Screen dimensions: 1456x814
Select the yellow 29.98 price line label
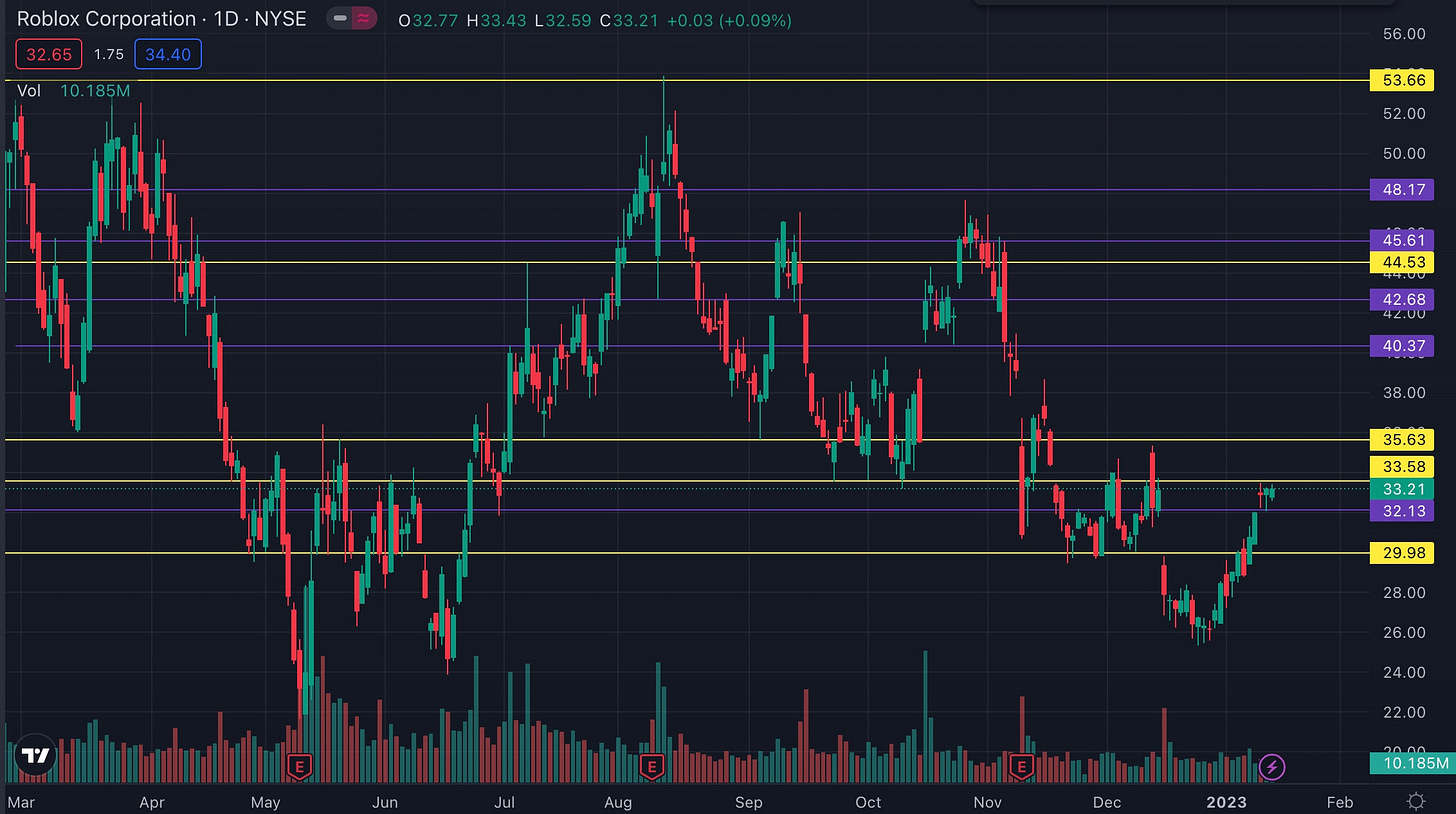coord(1400,553)
